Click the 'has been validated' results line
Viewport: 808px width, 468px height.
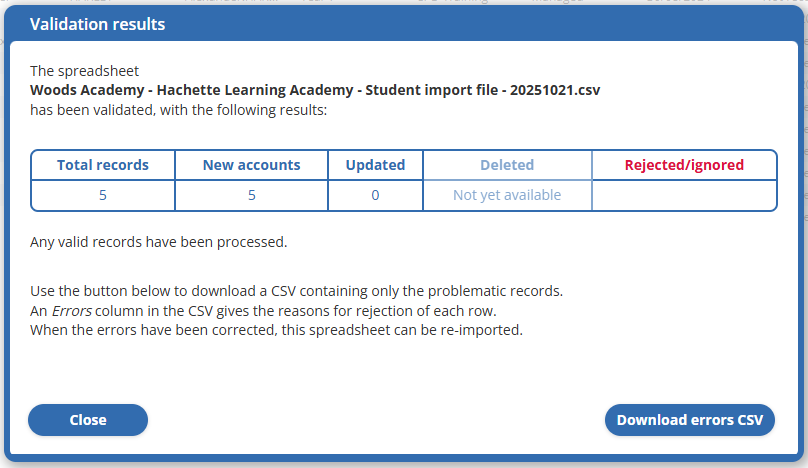pos(178,109)
